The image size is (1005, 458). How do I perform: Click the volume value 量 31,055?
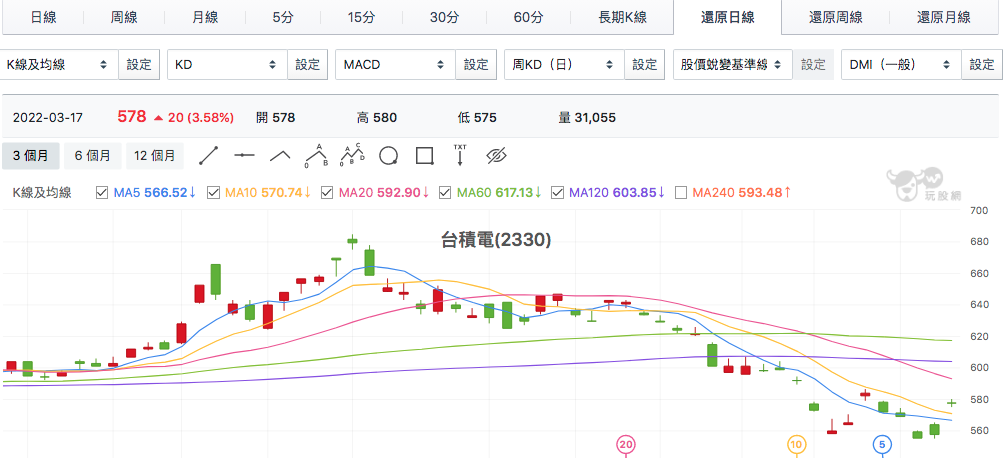coord(587,118)
